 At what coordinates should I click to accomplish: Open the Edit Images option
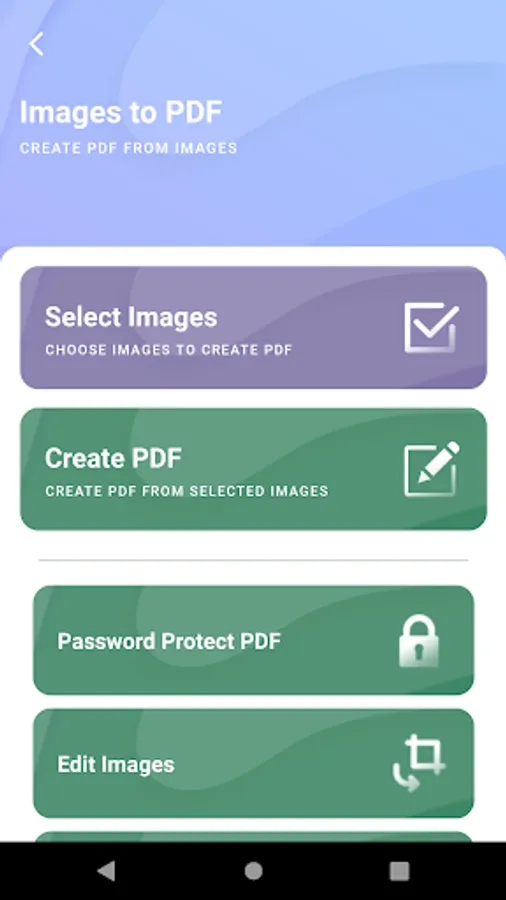pyautogui.click(x=254, y=763)
